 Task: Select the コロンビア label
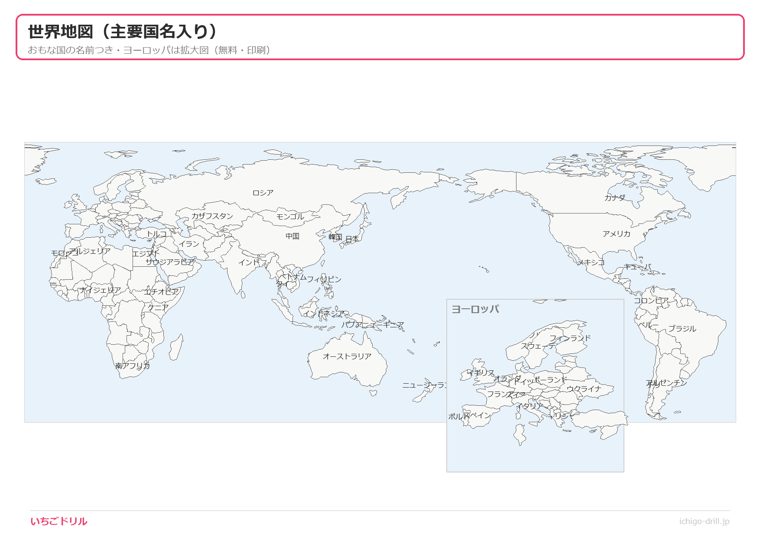coord(651,300)
